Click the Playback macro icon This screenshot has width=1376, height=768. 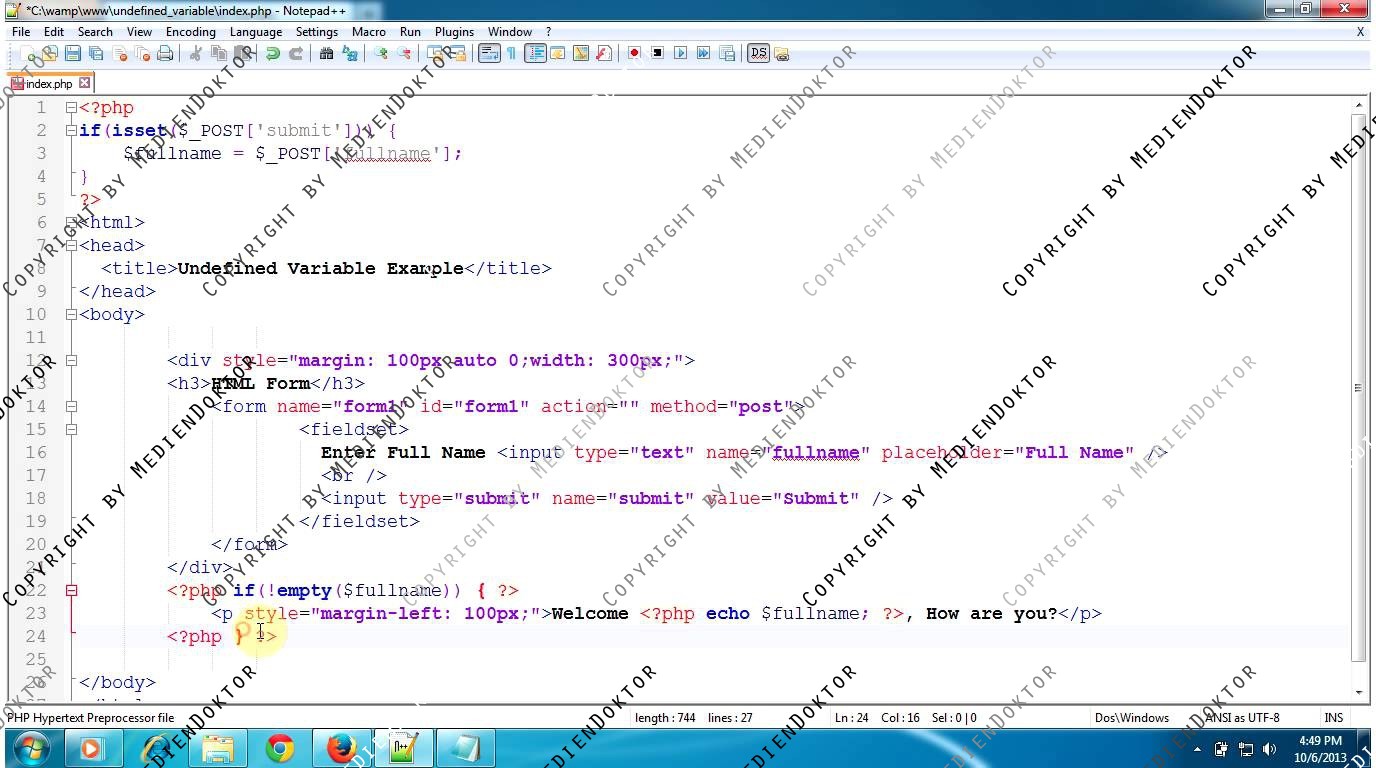tap(681, 54)
